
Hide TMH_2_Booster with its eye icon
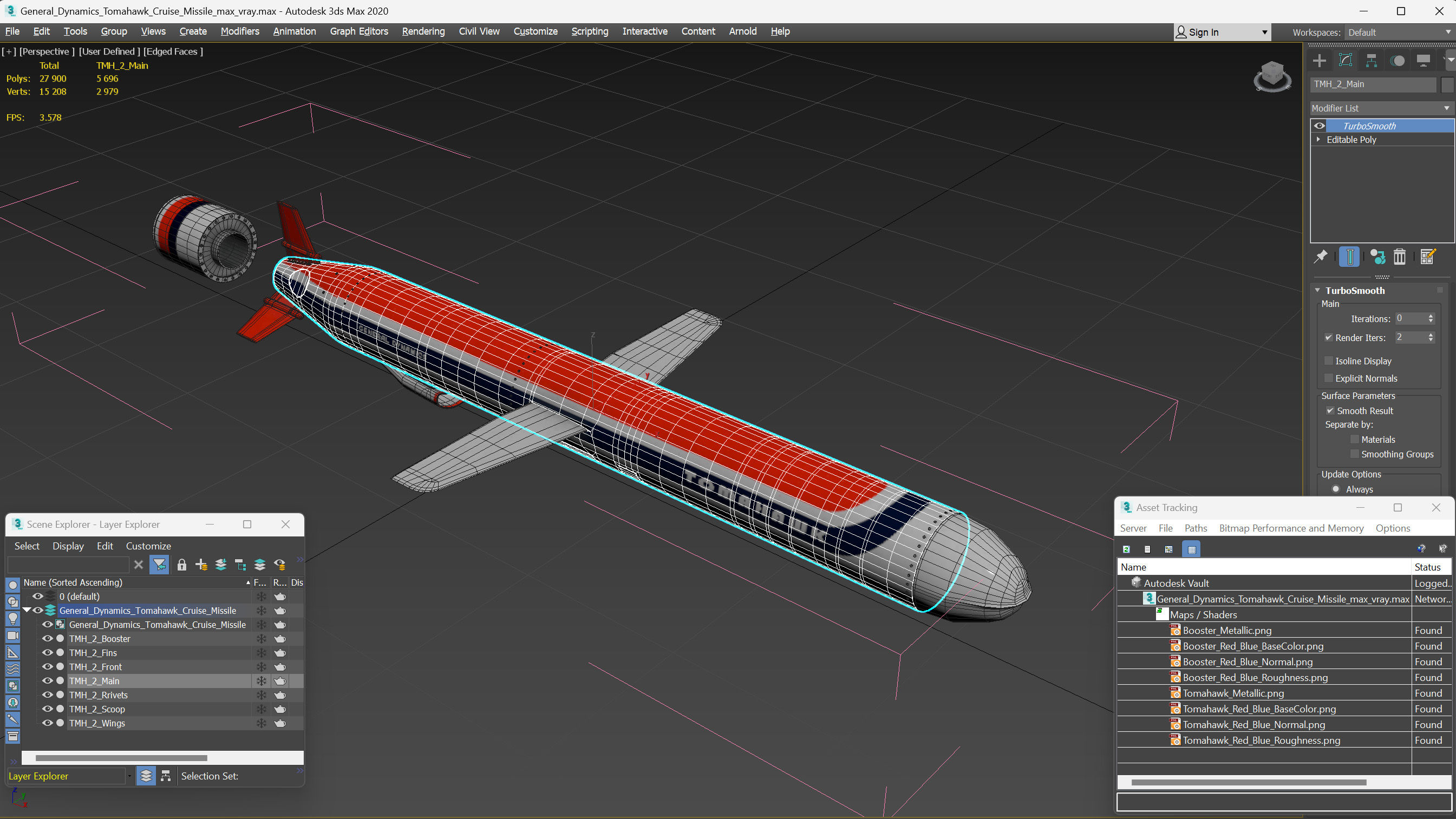[x=48, y=638]
